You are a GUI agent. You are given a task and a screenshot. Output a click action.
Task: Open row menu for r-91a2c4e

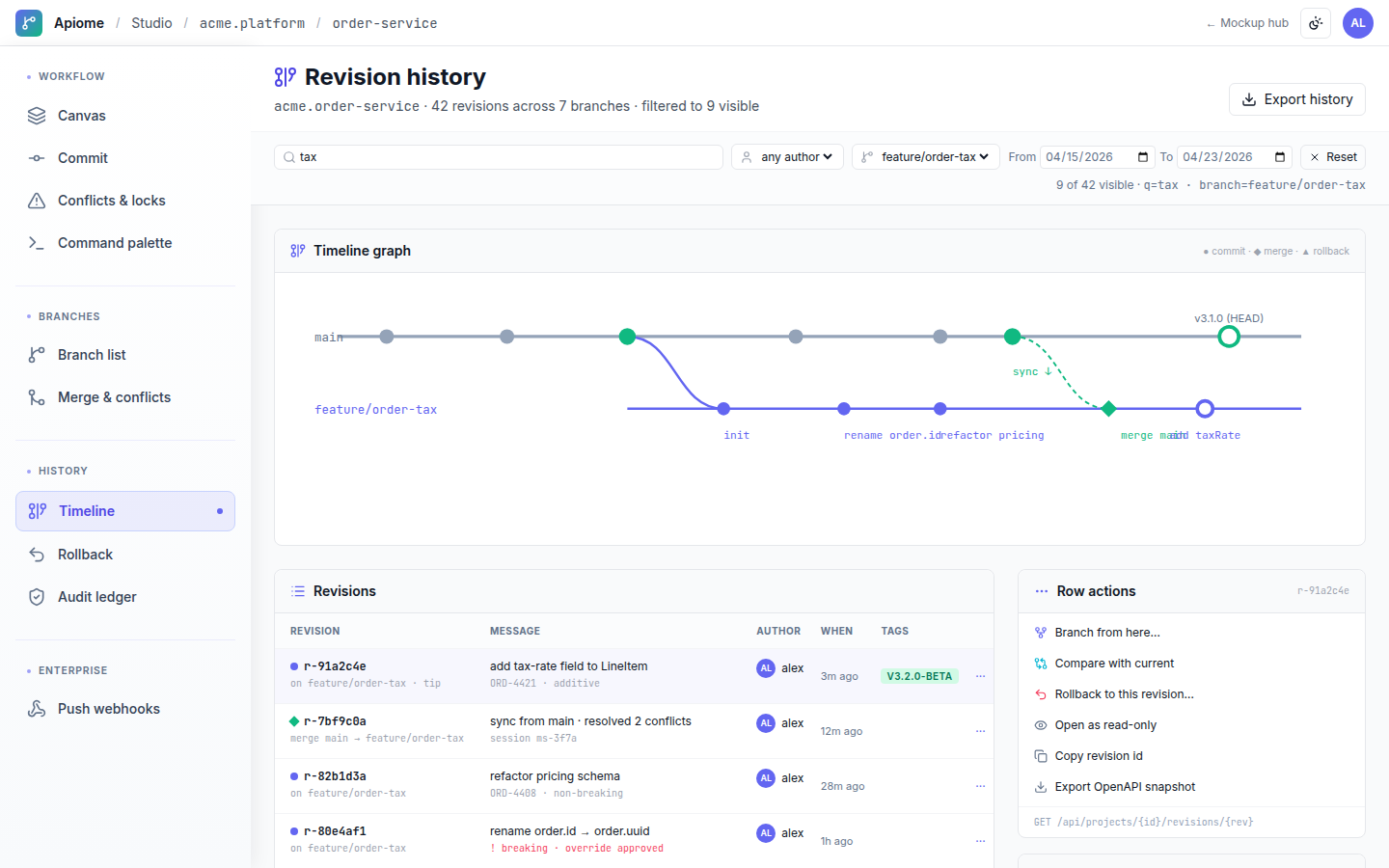coord(980,676)
